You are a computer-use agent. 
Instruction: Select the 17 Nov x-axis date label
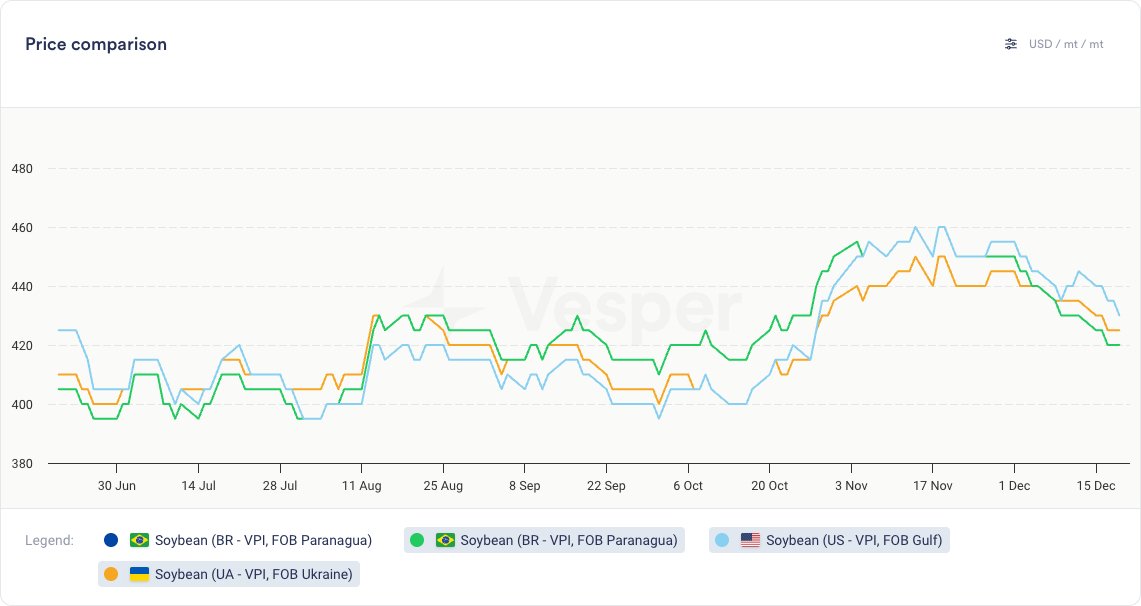pyautogui.click(x=932, y=486)
